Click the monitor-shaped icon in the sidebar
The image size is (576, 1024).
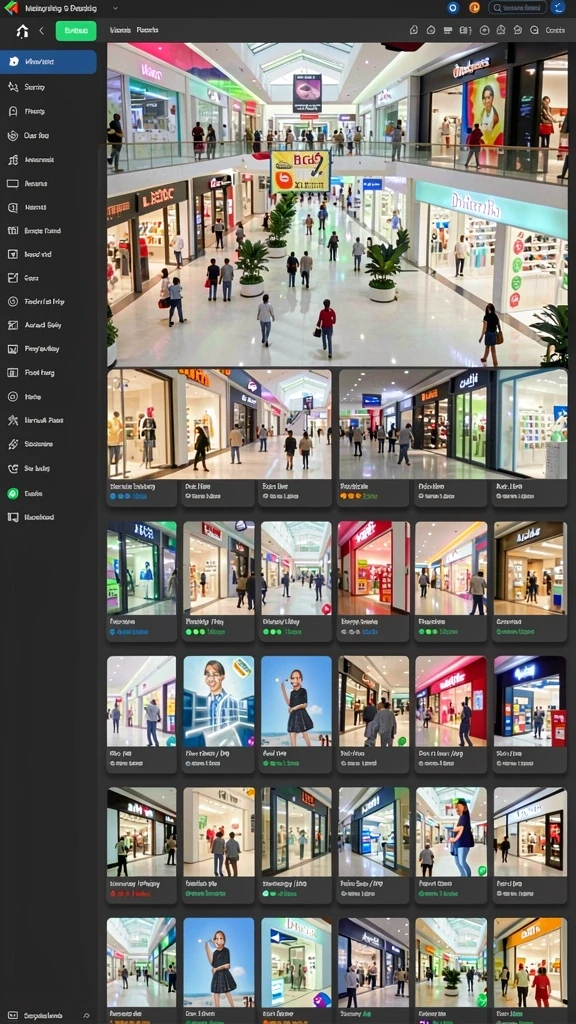12,184
